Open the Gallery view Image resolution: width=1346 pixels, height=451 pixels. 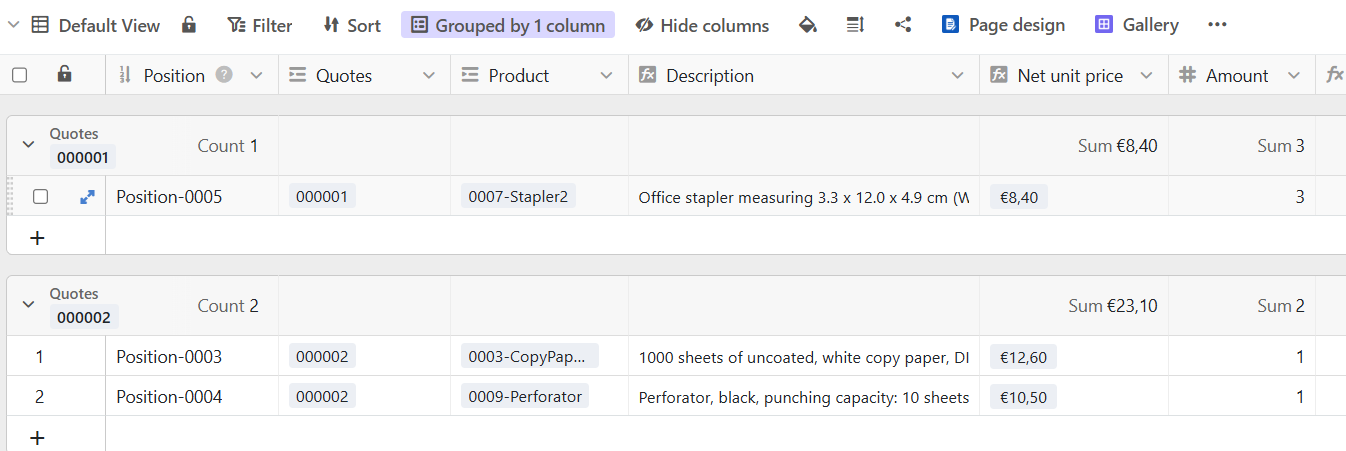[1137, 25]
